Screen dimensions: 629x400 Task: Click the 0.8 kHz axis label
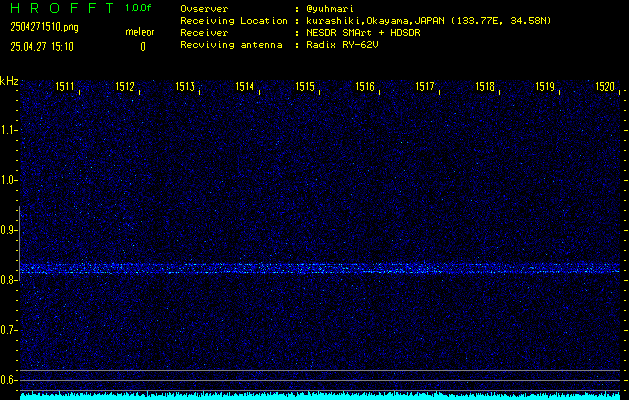8,280
